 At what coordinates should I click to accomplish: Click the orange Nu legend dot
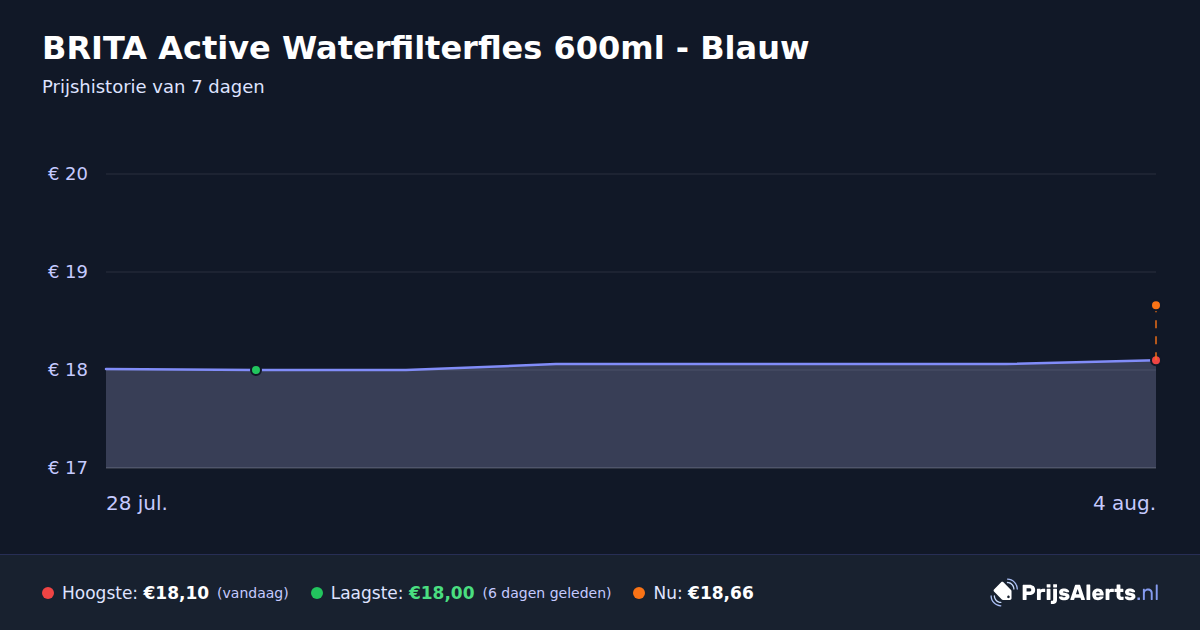pos(639,593)
